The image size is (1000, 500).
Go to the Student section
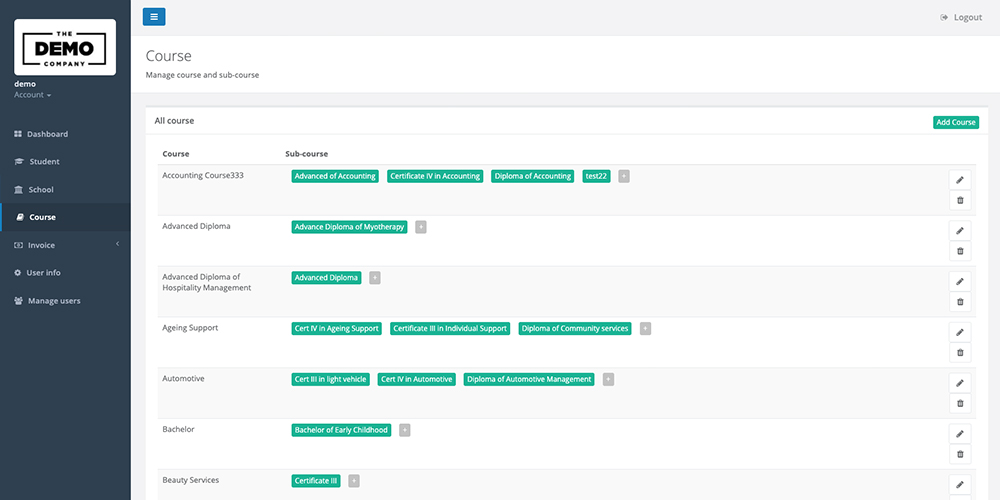pos(44,161)
